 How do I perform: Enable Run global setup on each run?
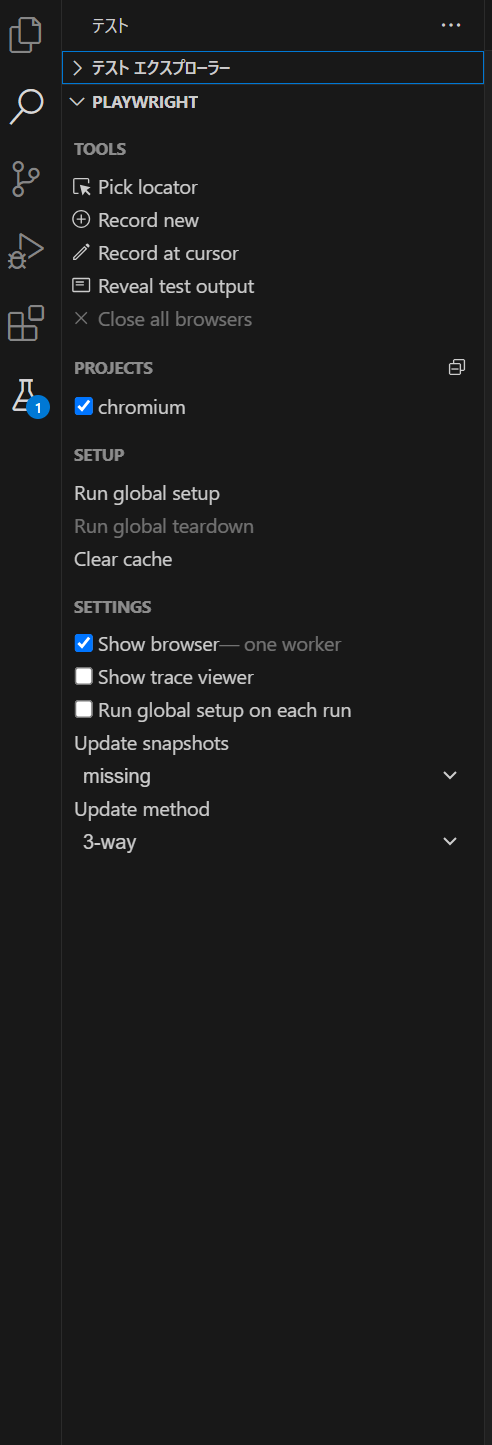click(x=84, y=709)
